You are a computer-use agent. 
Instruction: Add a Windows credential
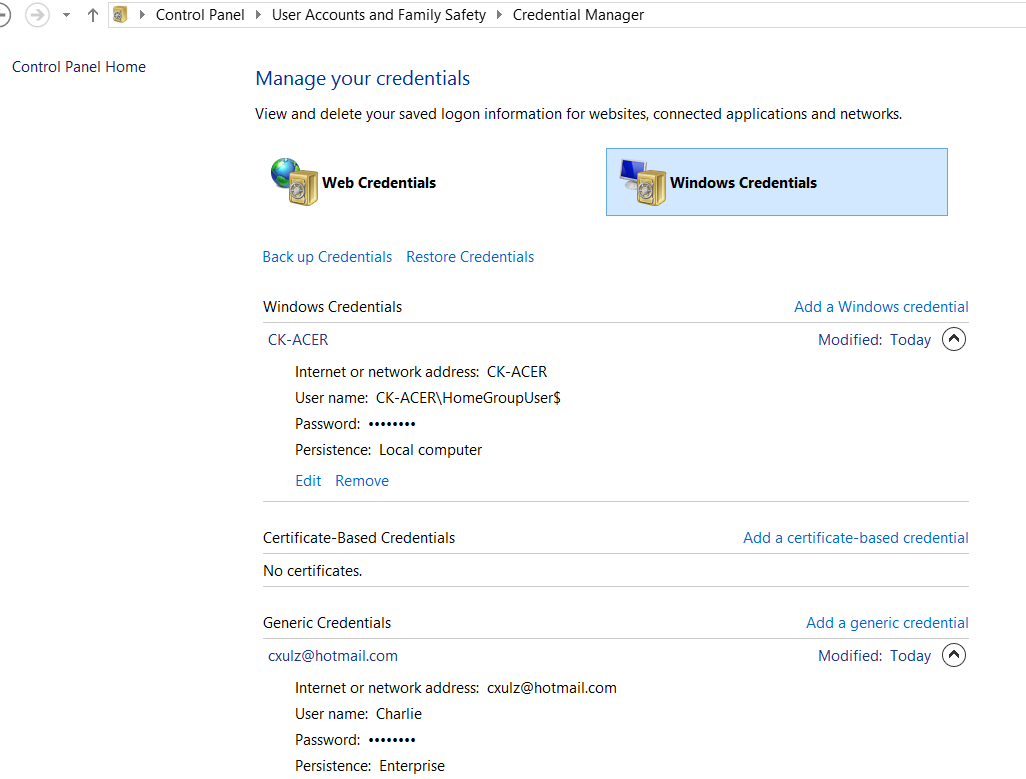[881, 307]
